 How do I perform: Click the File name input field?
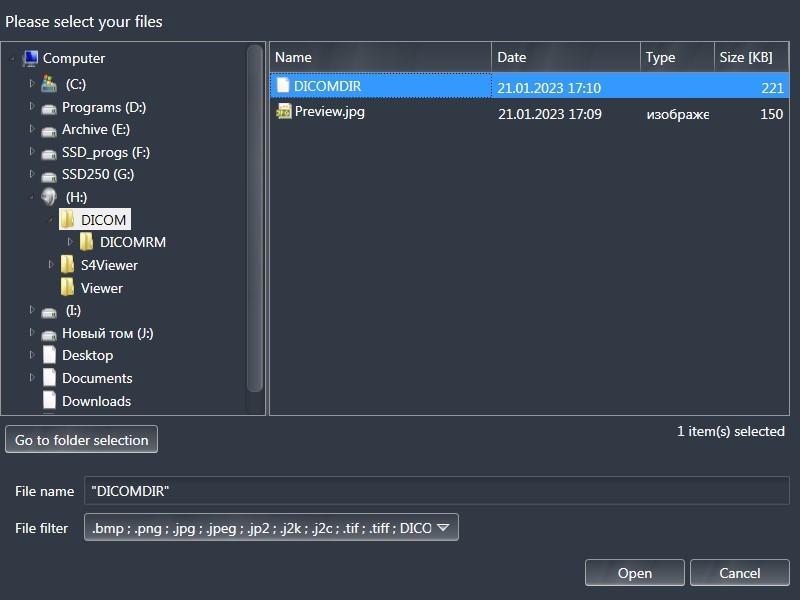click(436, 491)
